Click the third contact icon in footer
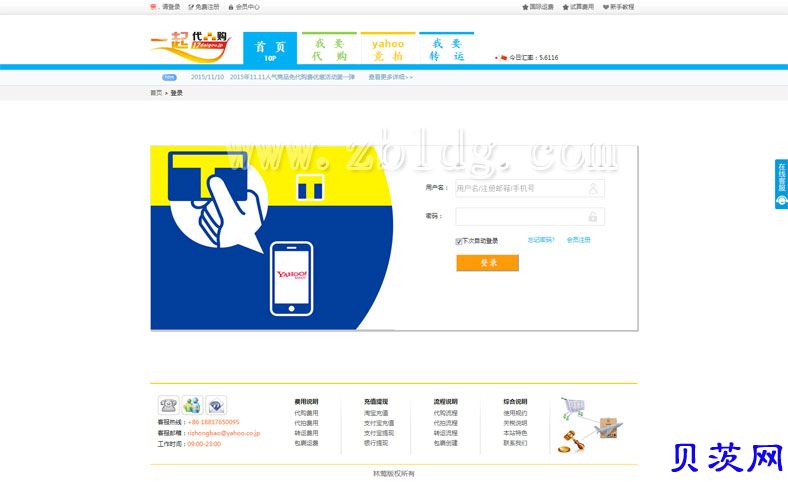788x482 pixels. (216, 405)
